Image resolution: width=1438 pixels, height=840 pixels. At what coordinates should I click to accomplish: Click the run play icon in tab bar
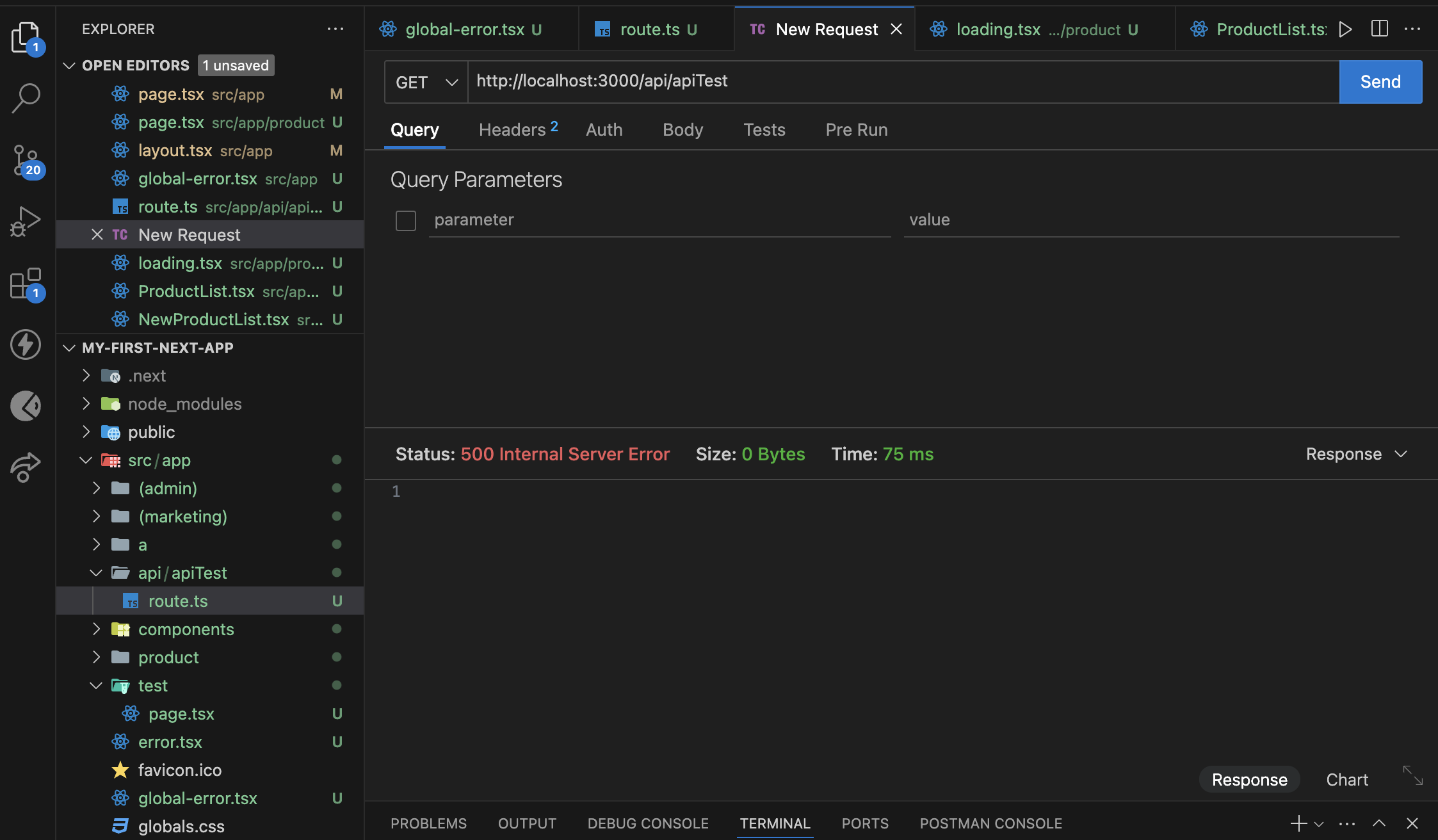point(1345,29)
